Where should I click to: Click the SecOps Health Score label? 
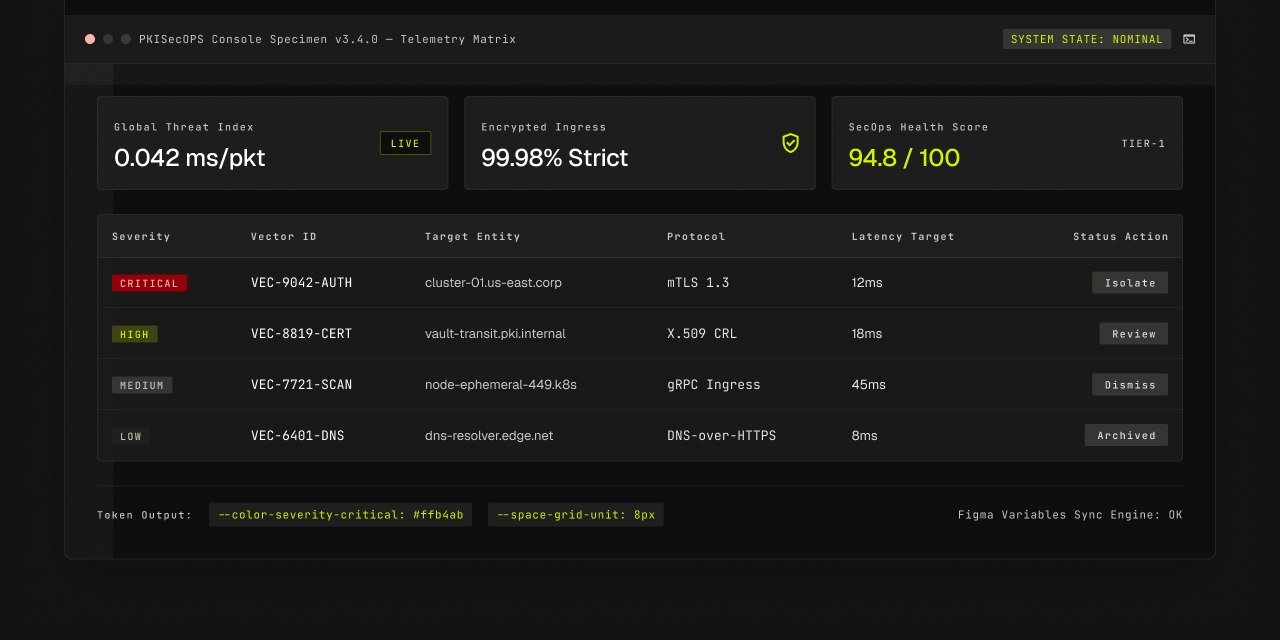point(919,127)
